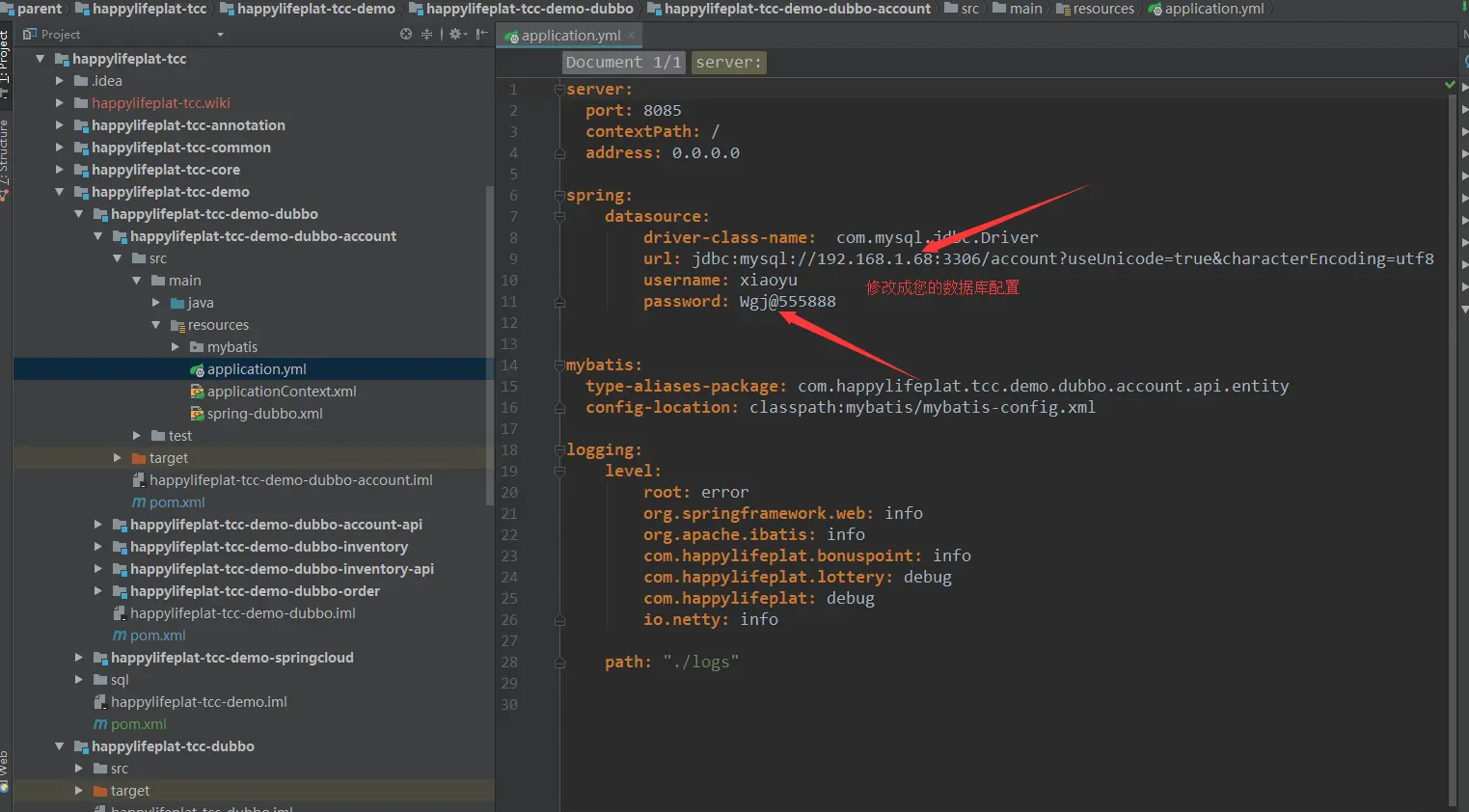The height and width of the screenshot is (812, 1469).
Task: Select application.yml file icon in tree
Action: [x=197, y=369]
